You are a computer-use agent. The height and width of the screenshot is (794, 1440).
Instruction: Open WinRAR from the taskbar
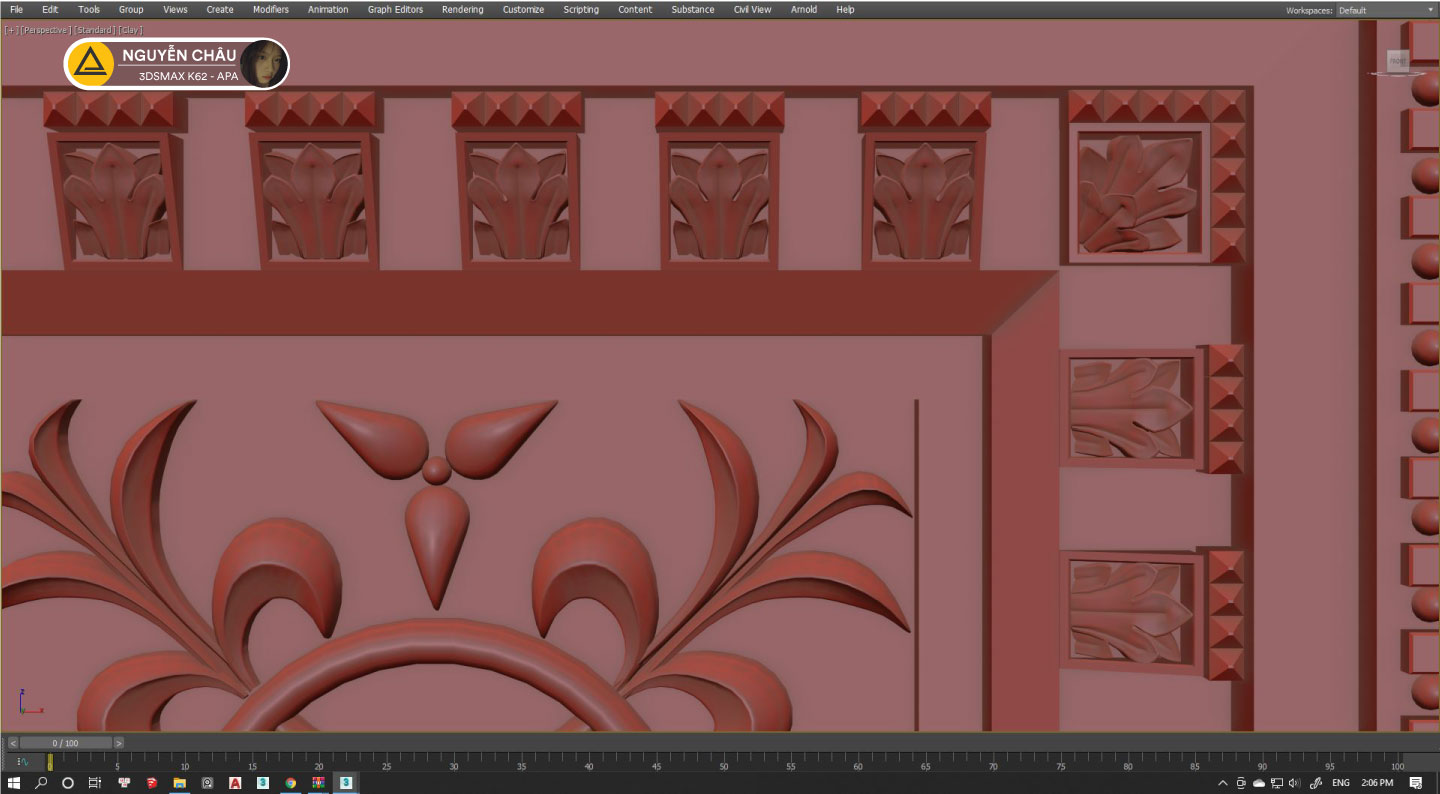318,783
